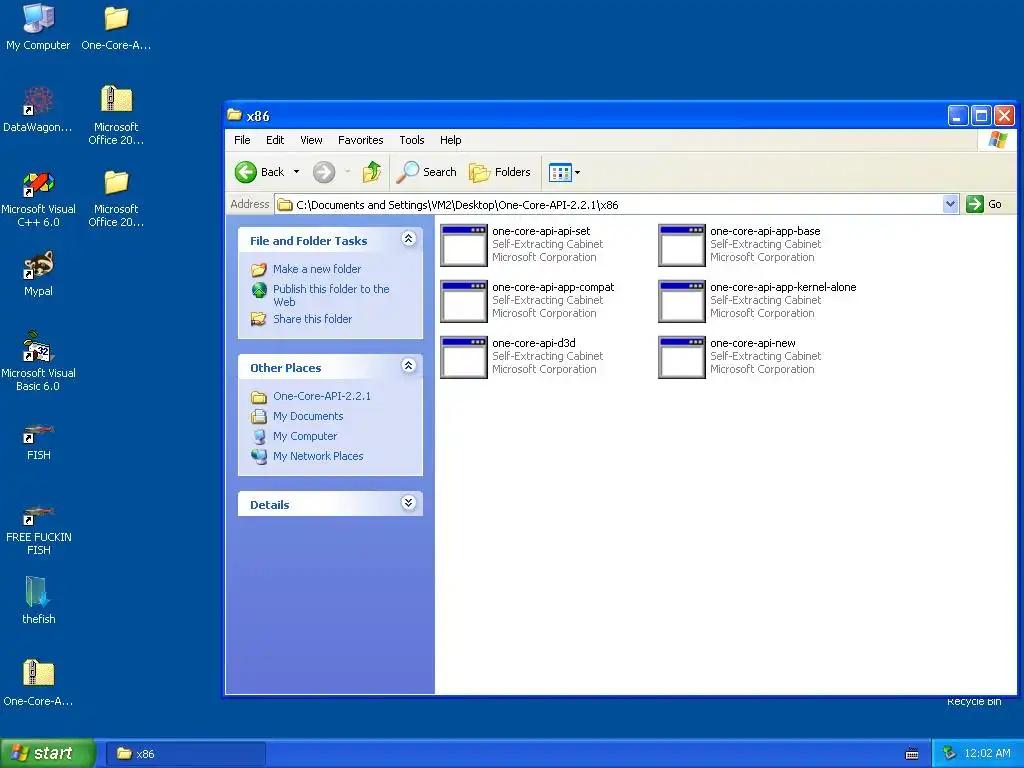Open the Views icon button

point(560,172)
